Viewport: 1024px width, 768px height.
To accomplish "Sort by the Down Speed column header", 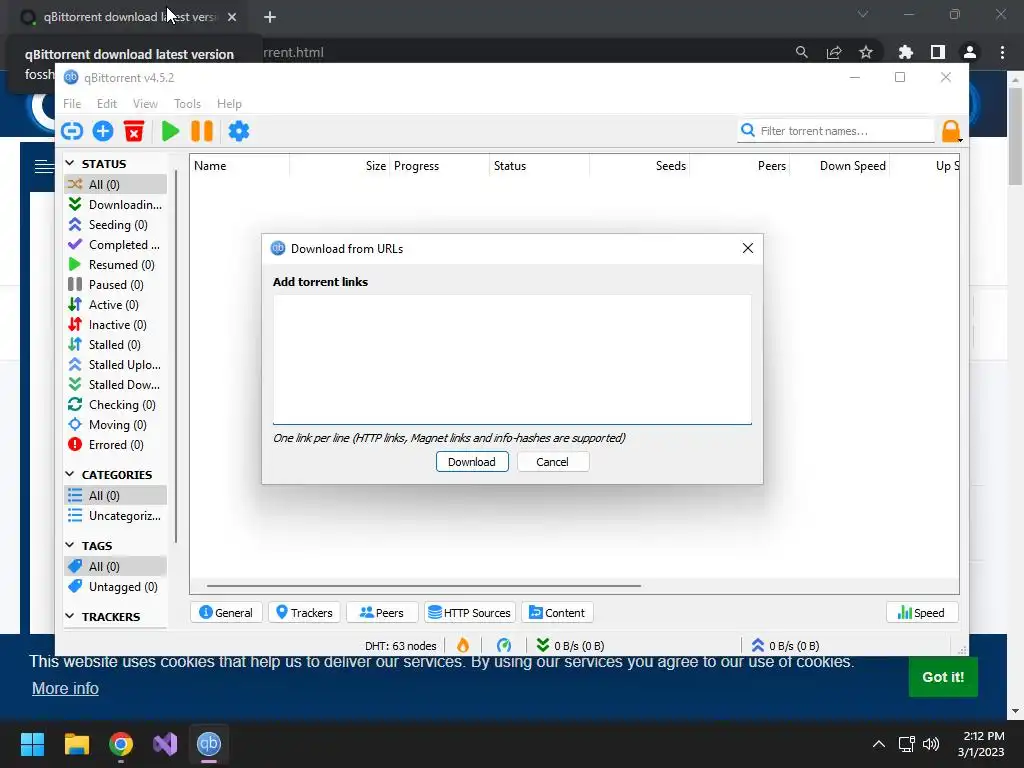I will 840,166.
